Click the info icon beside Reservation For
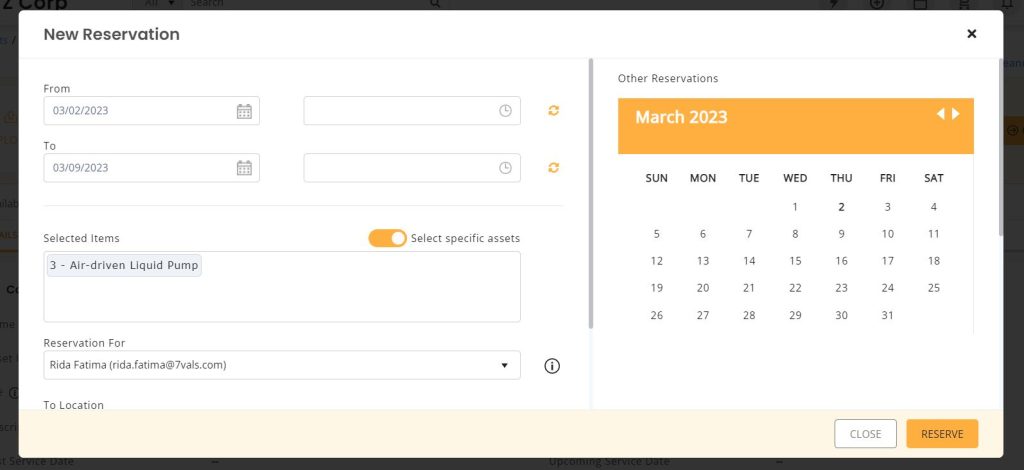This screenshot has height=470, width=1024. 552,366
